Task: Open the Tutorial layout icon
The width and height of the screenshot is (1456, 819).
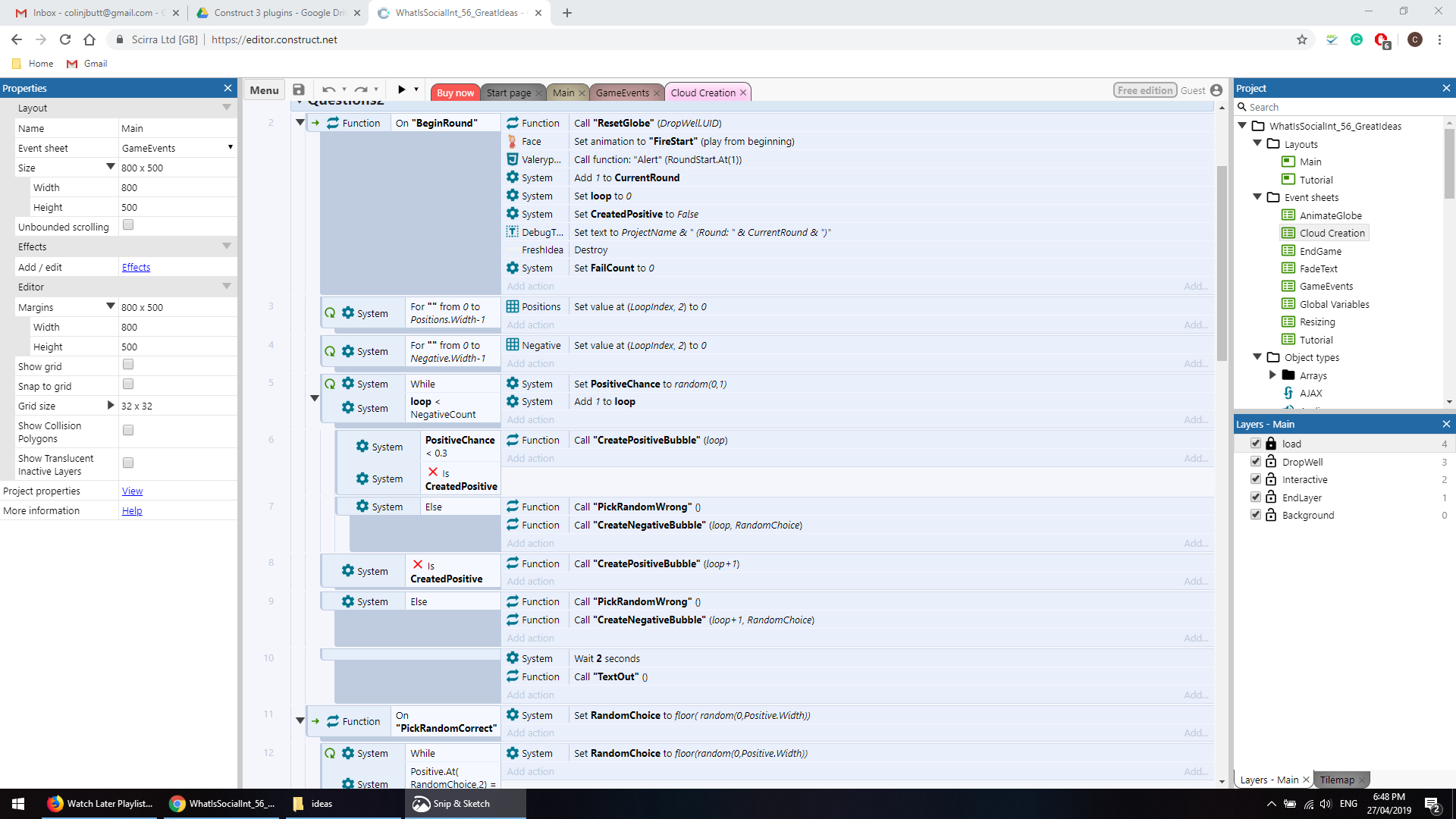Action: (x=1288, y=179)
